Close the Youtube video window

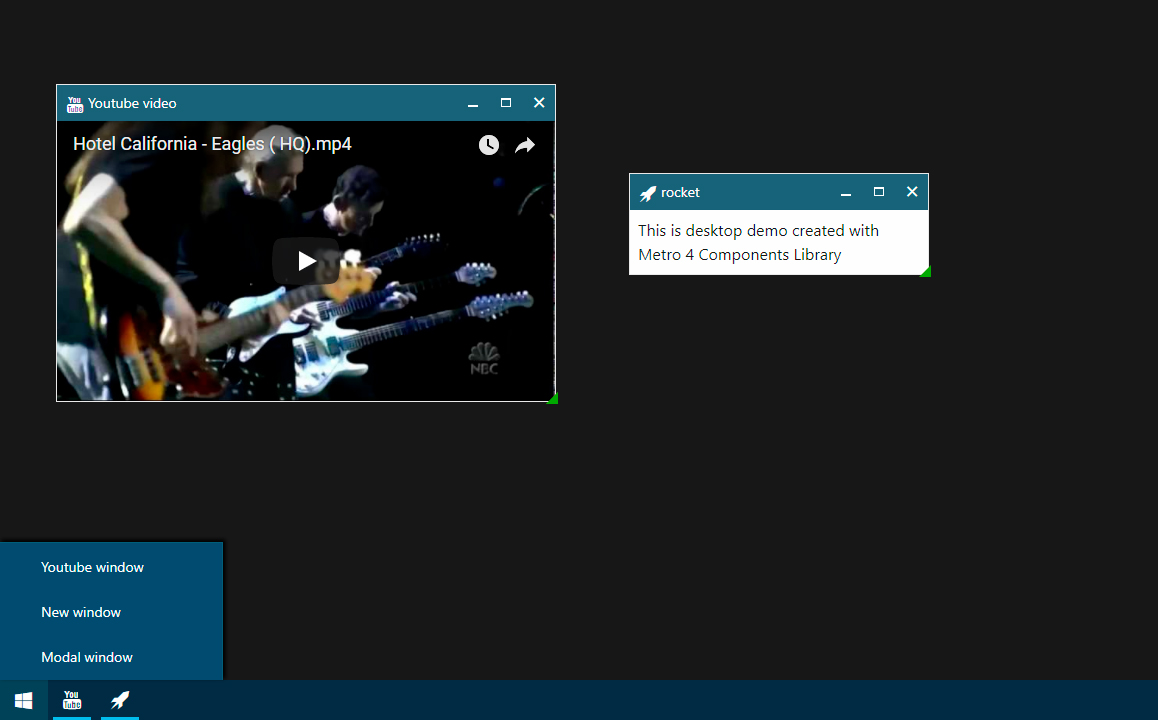coord(539,103)
